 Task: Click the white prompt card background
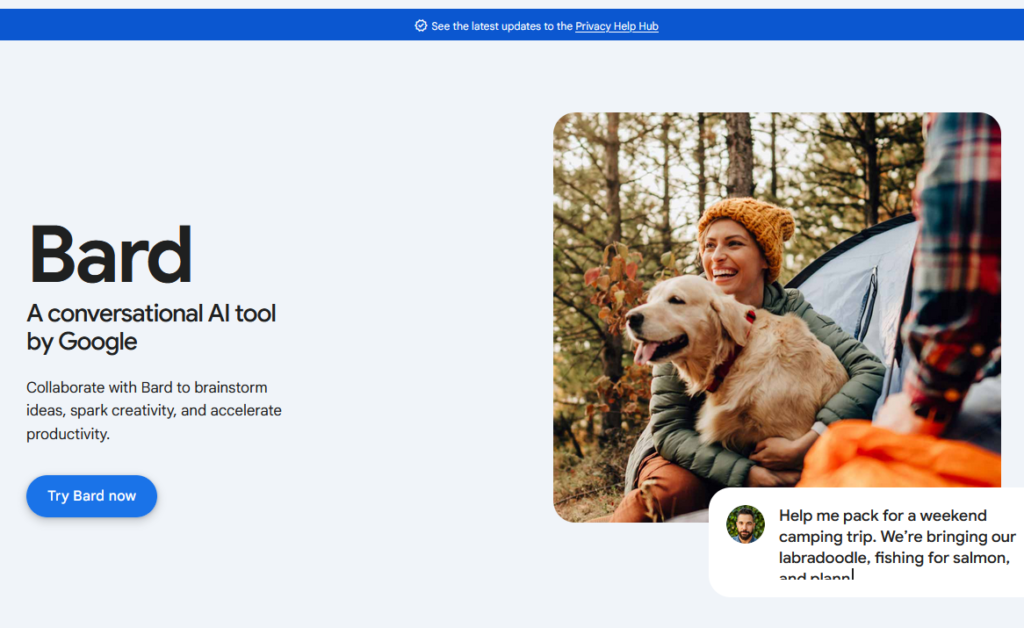pyautogui.click(x=866, y=542)
